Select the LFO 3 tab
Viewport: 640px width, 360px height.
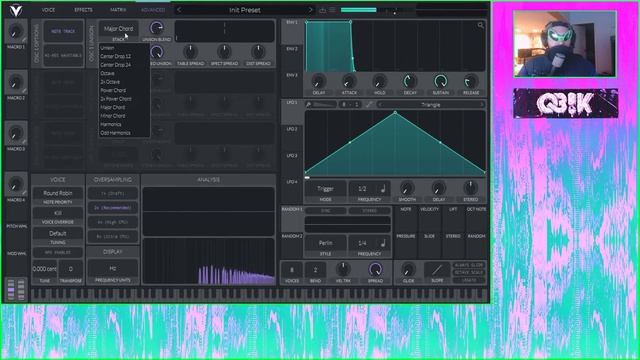point(292,164)
